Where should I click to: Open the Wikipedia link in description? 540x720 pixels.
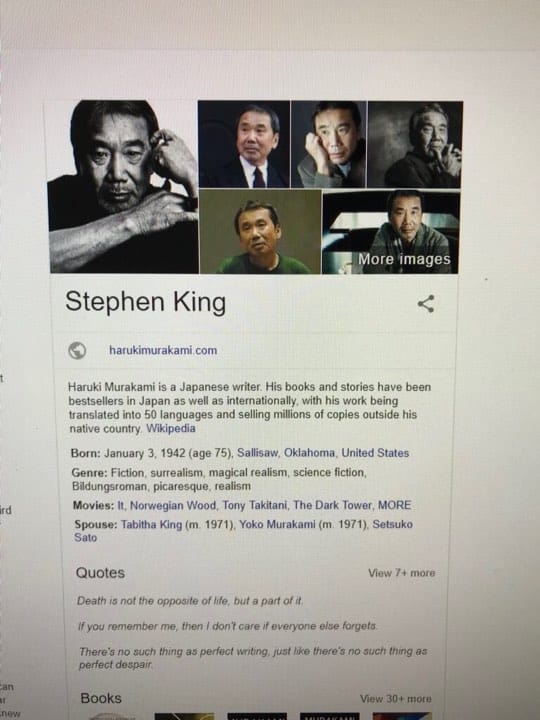(171, 428)
